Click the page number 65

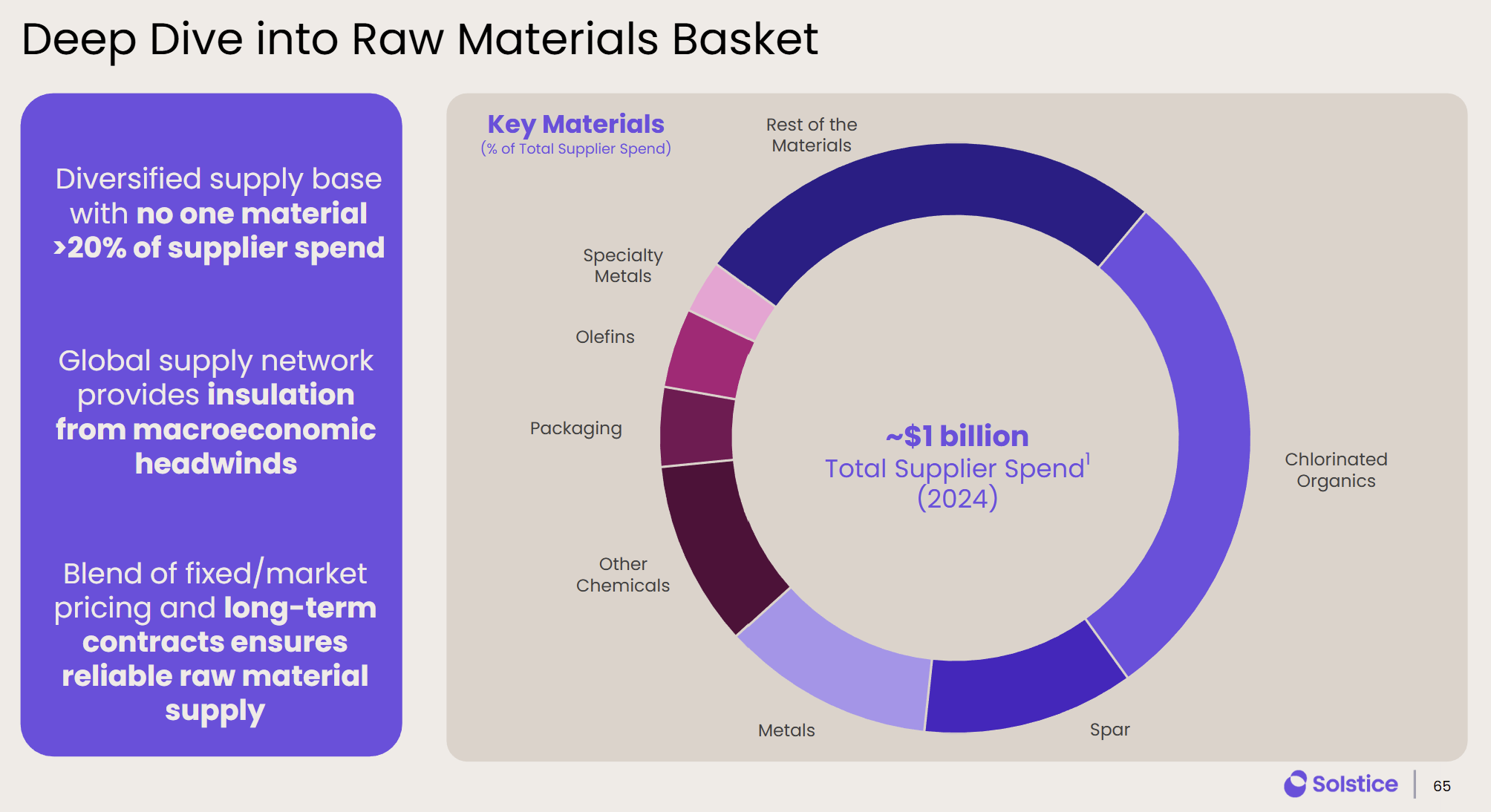tap(1441, 786)
